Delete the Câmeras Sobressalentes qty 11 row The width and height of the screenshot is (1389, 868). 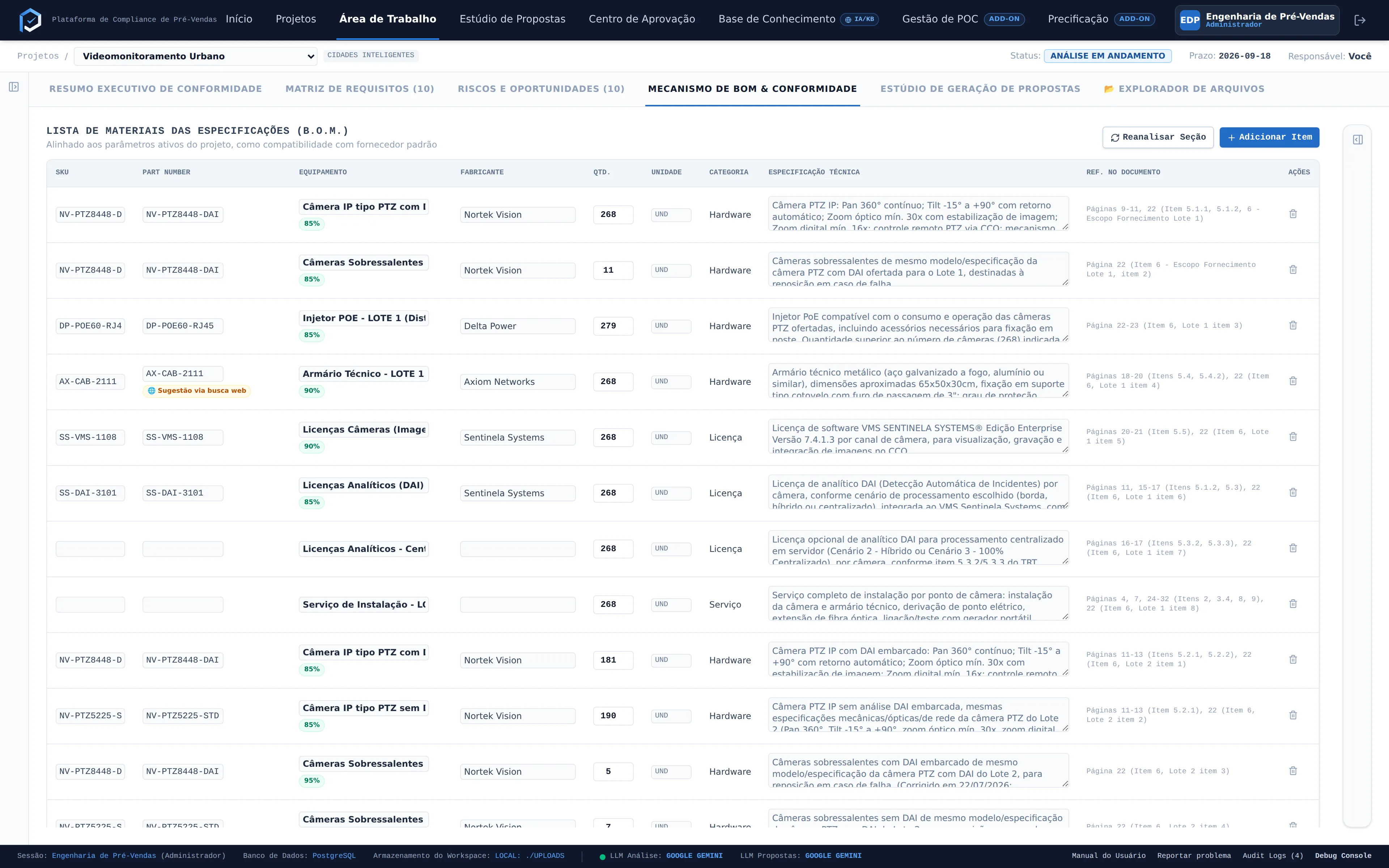[1293, 269]
